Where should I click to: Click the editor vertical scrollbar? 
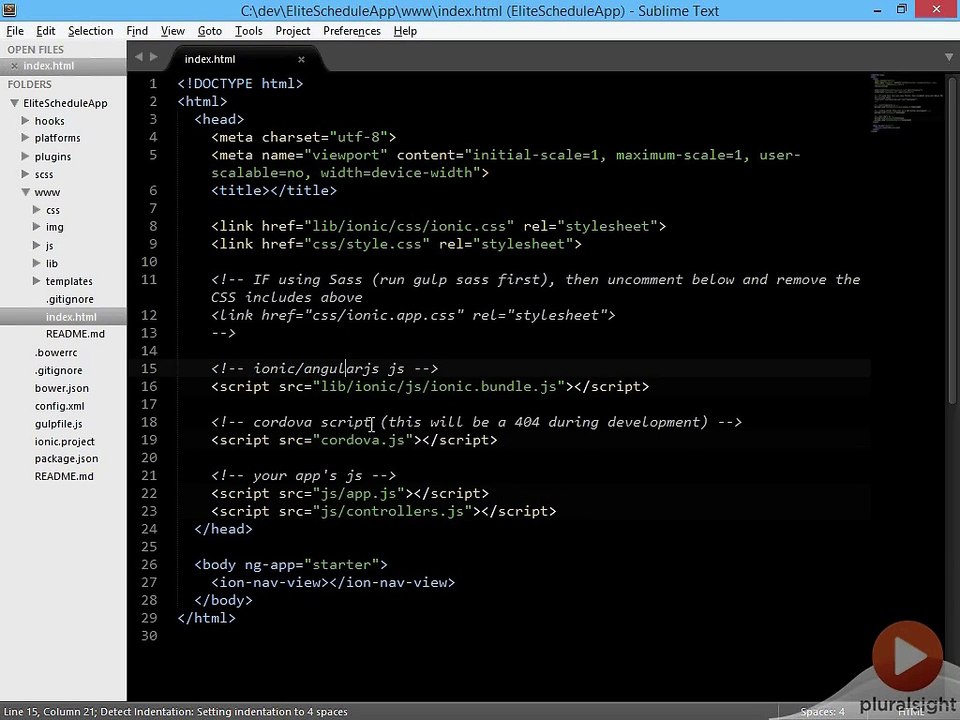point(952,242)
